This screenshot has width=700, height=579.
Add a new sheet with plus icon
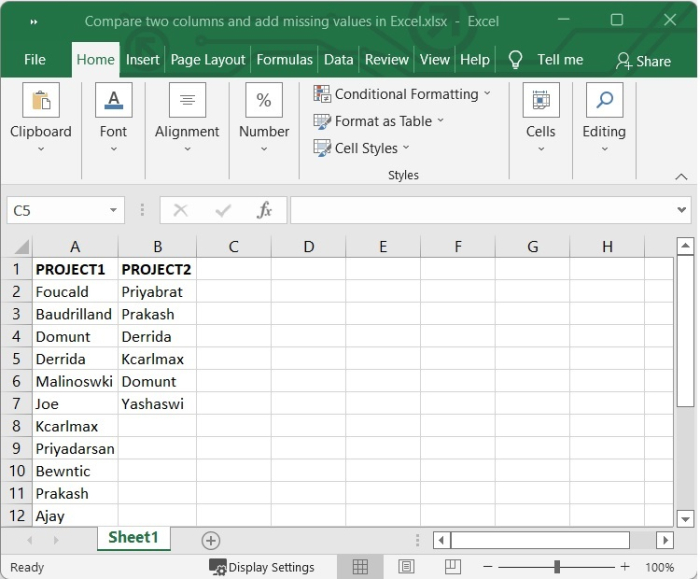210,540
